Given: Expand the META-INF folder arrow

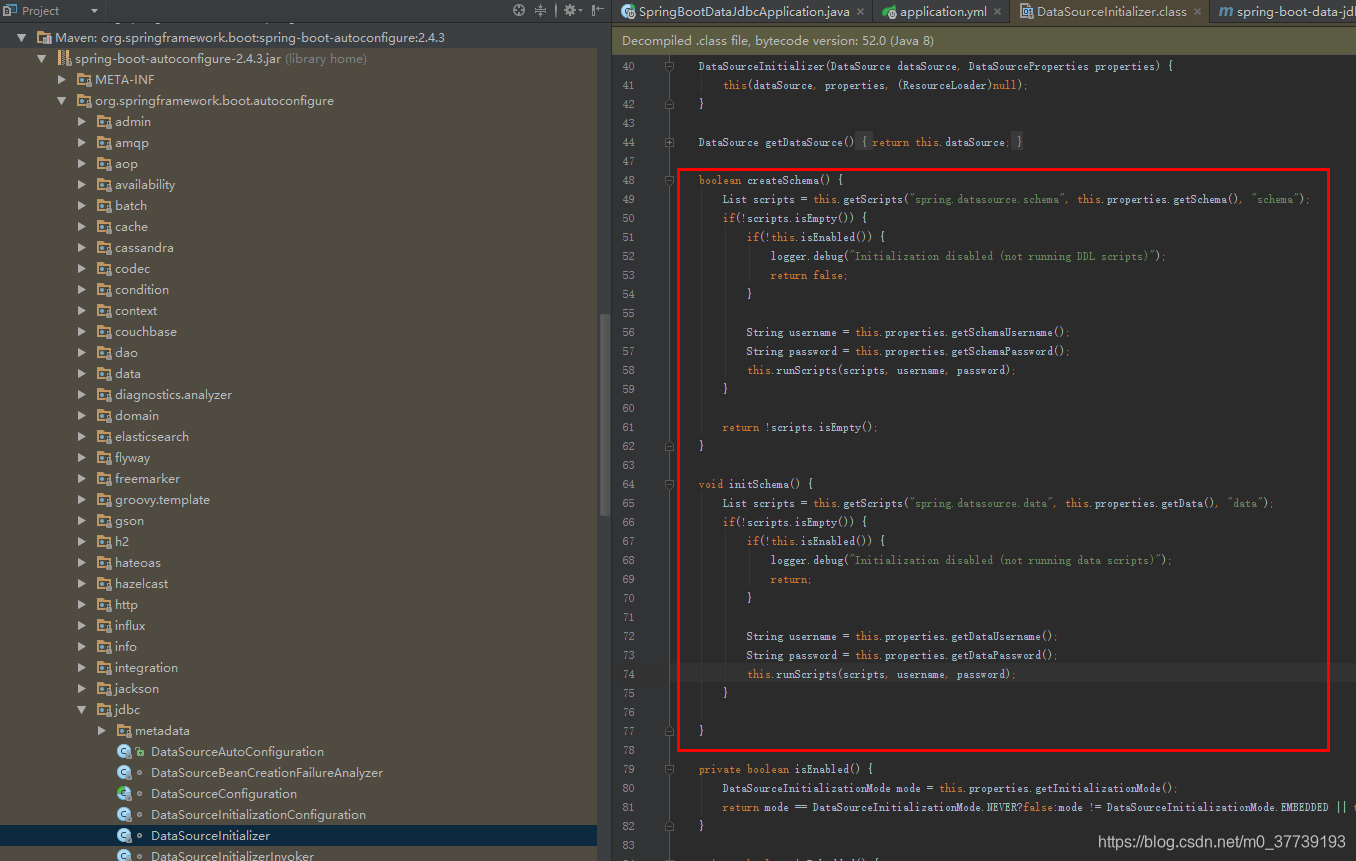Looking at the screenshot, I should (61, 80).
